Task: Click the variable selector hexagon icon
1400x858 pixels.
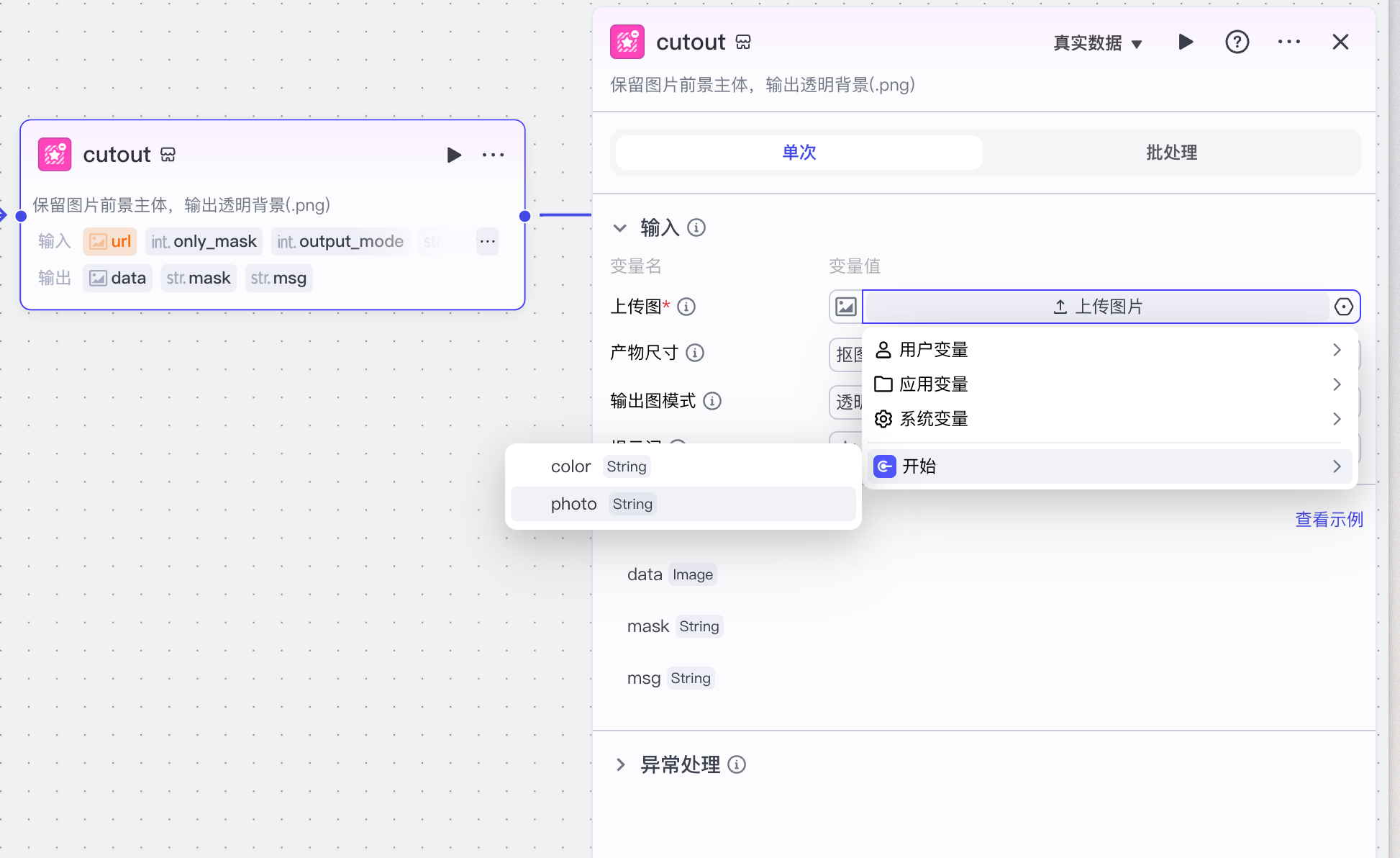Action: (x=1343, y=307)
